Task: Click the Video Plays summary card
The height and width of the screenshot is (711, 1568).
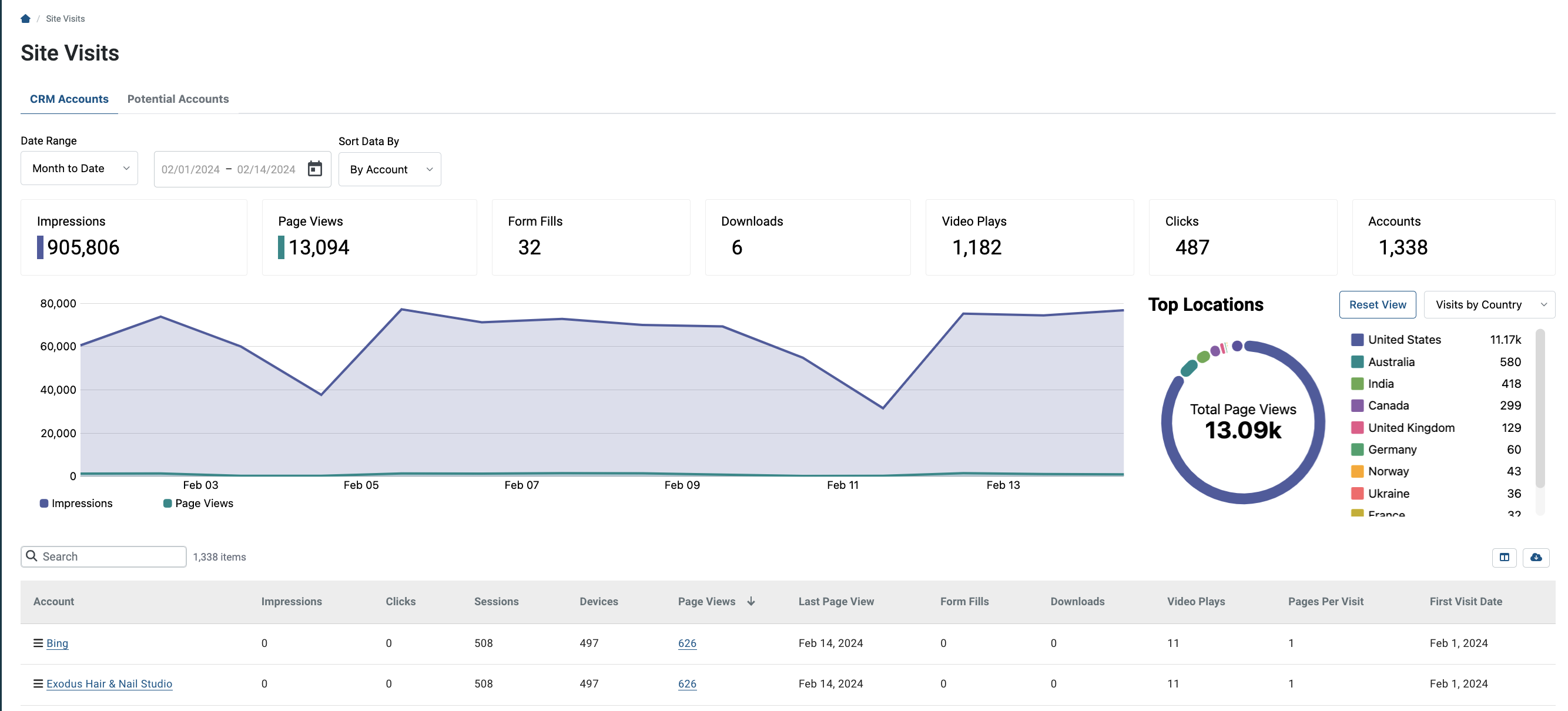Action: point(1029,237)
